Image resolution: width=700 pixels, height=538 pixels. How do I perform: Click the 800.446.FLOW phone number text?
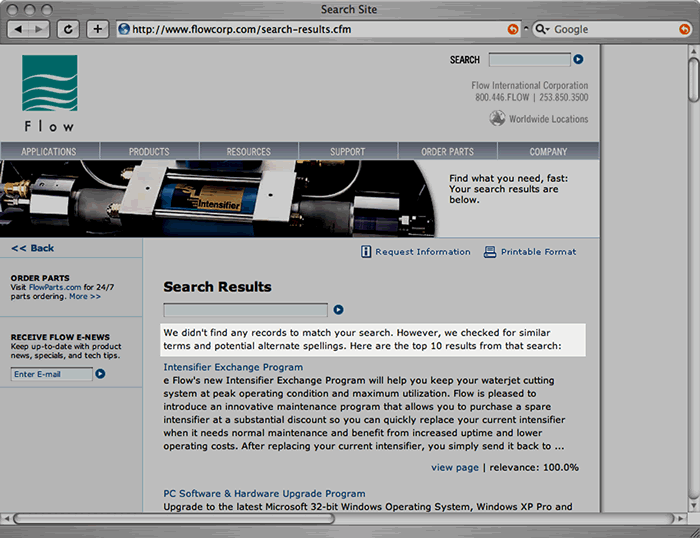(x=502, y=97)
